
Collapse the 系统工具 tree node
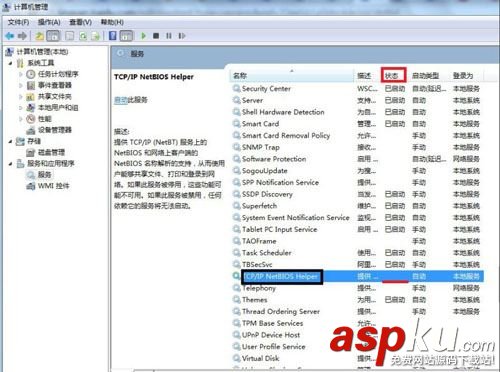[11, 63]
